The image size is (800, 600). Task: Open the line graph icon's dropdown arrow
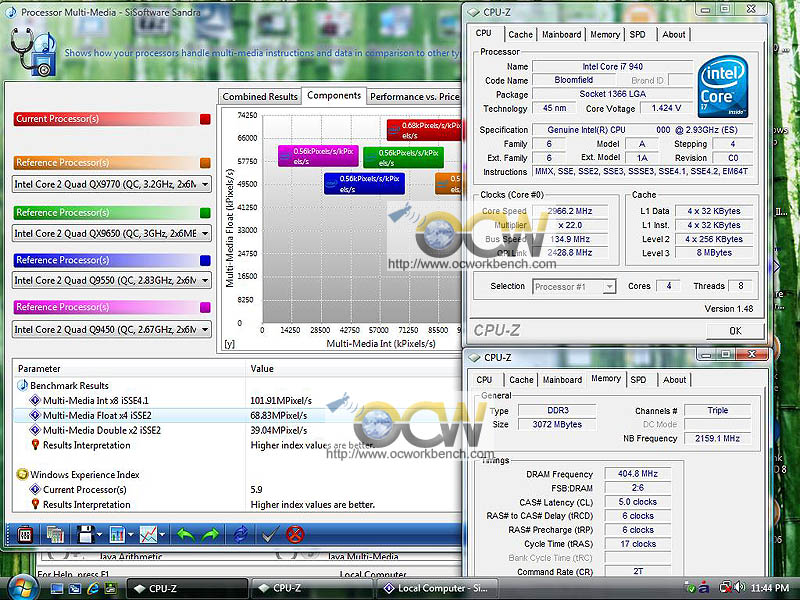pyautogui.click(x=163, y=535)
